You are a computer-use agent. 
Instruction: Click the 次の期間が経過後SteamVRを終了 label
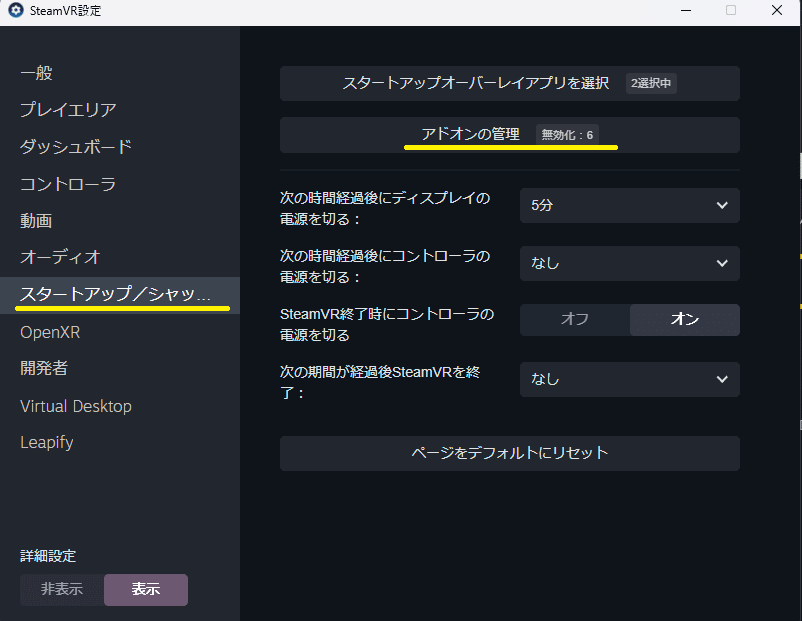tap(380, 382)
